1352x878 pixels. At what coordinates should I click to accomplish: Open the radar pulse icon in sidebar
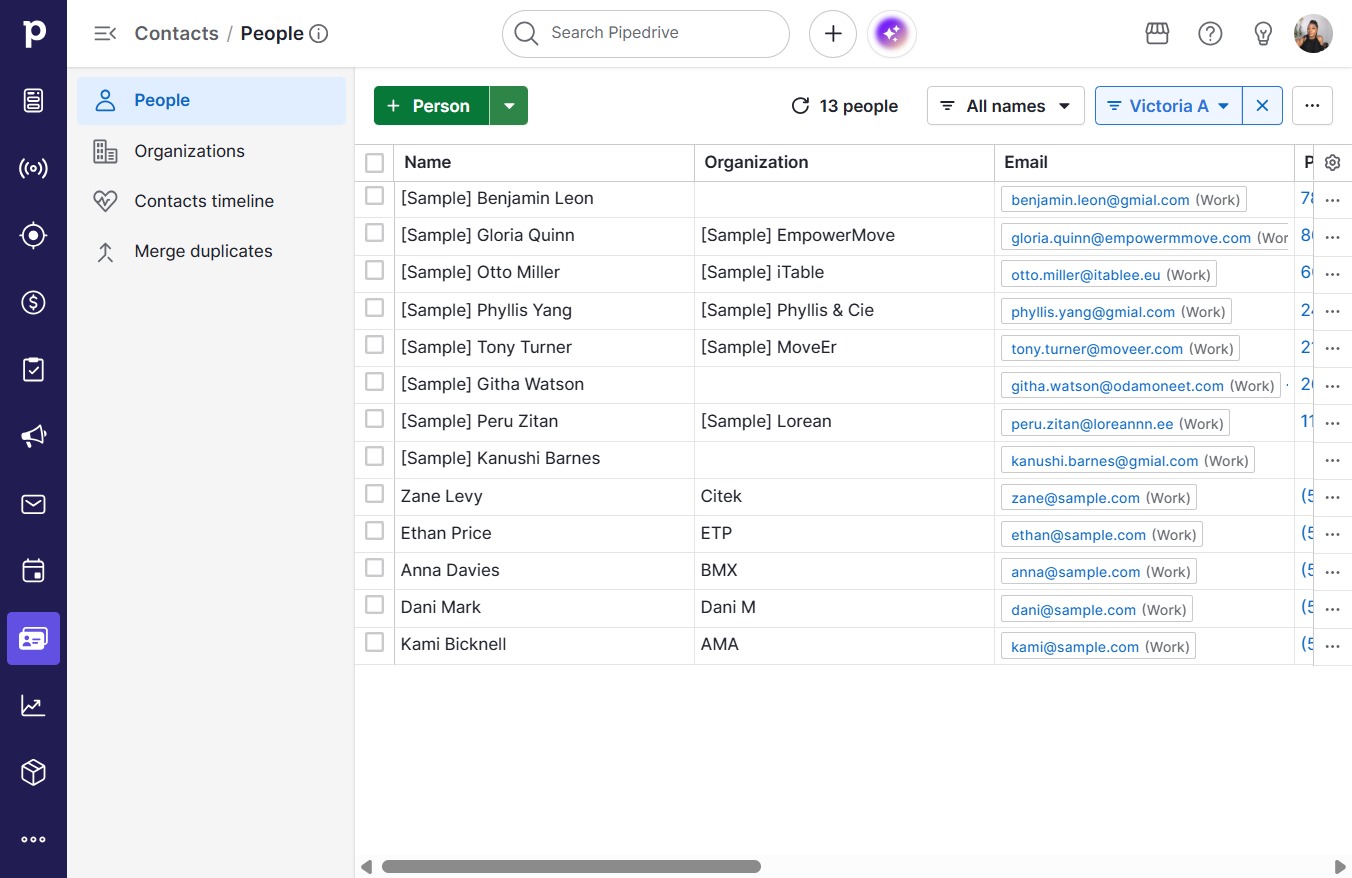click(x=33, y=168)
